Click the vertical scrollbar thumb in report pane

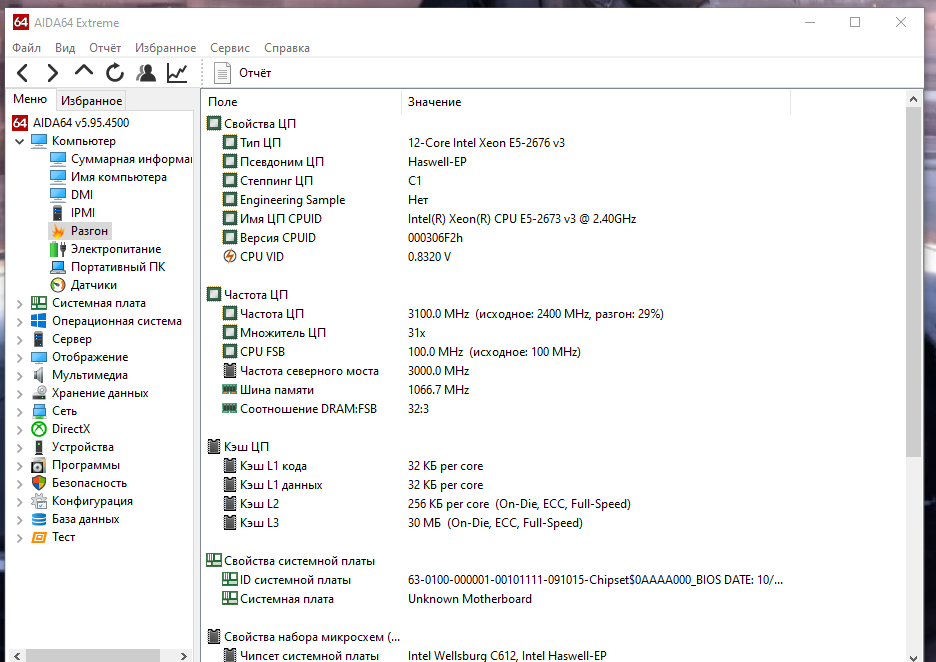913,283
